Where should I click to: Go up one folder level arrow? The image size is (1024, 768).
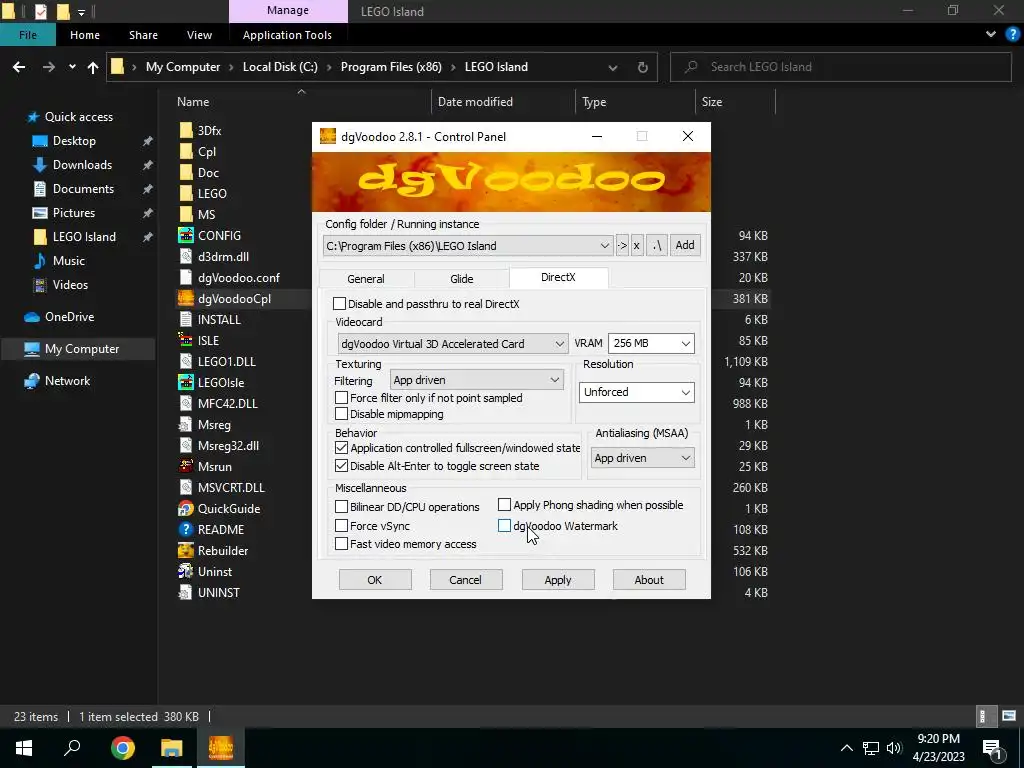(x=93, y=67)
